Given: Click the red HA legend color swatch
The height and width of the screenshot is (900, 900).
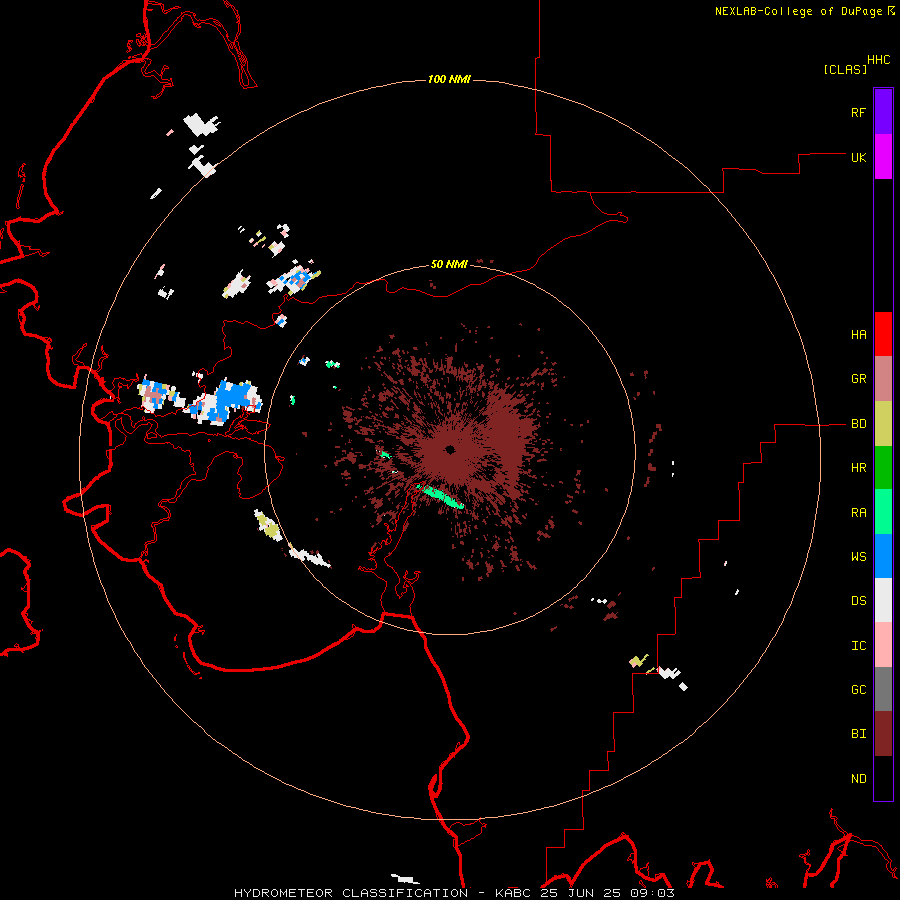Looking at the screenshot, I should [x=883, y=334].
